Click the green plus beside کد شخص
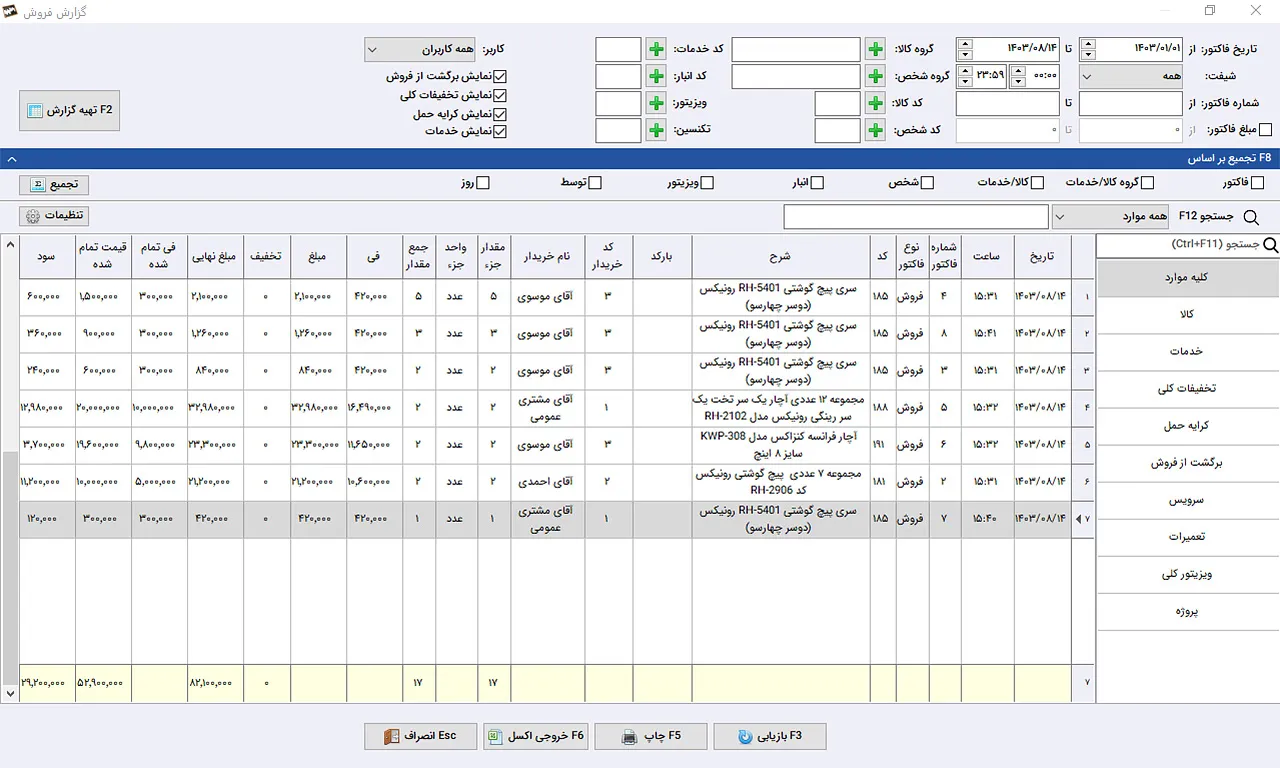 tap(875, 130)
